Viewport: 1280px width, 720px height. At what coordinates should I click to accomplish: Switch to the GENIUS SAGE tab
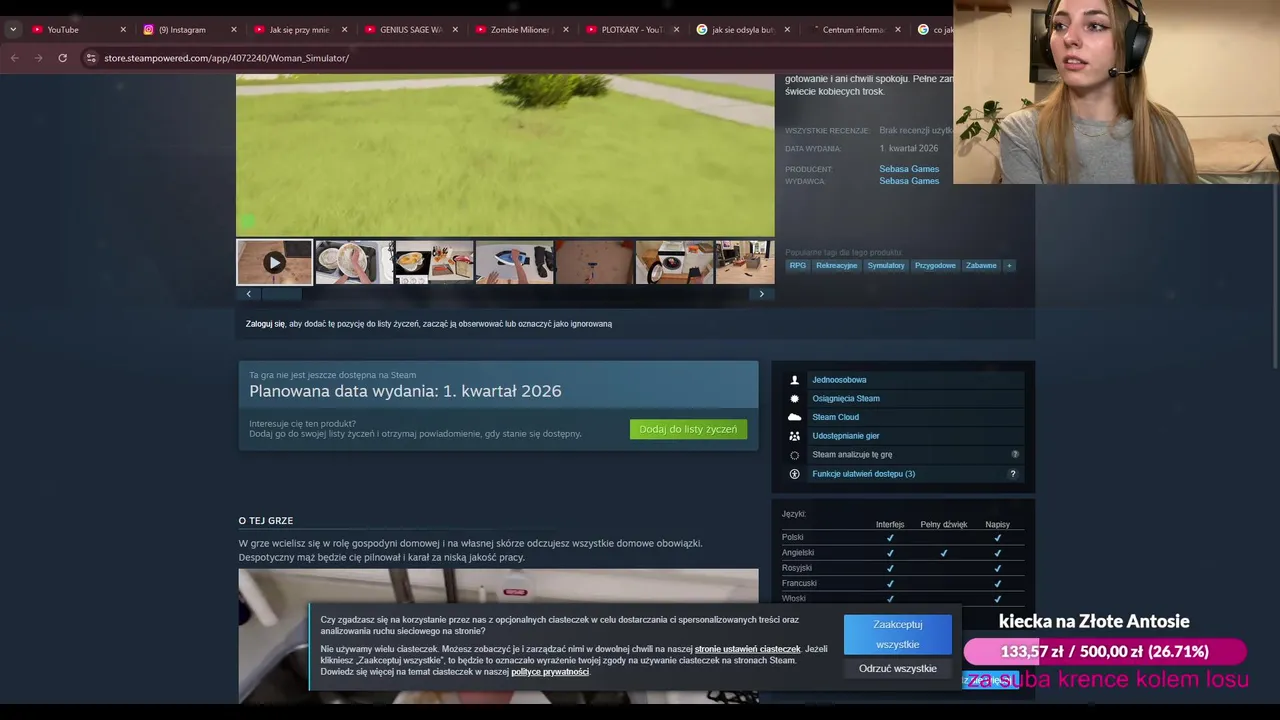[410, 30]
